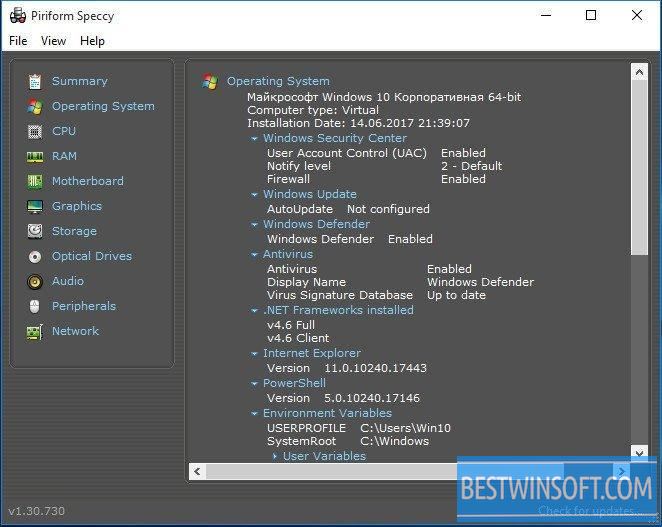Collapse .NET Frameworks installed section
The image size is (662, 527).
pyautogui.click(x=254, y=311)
